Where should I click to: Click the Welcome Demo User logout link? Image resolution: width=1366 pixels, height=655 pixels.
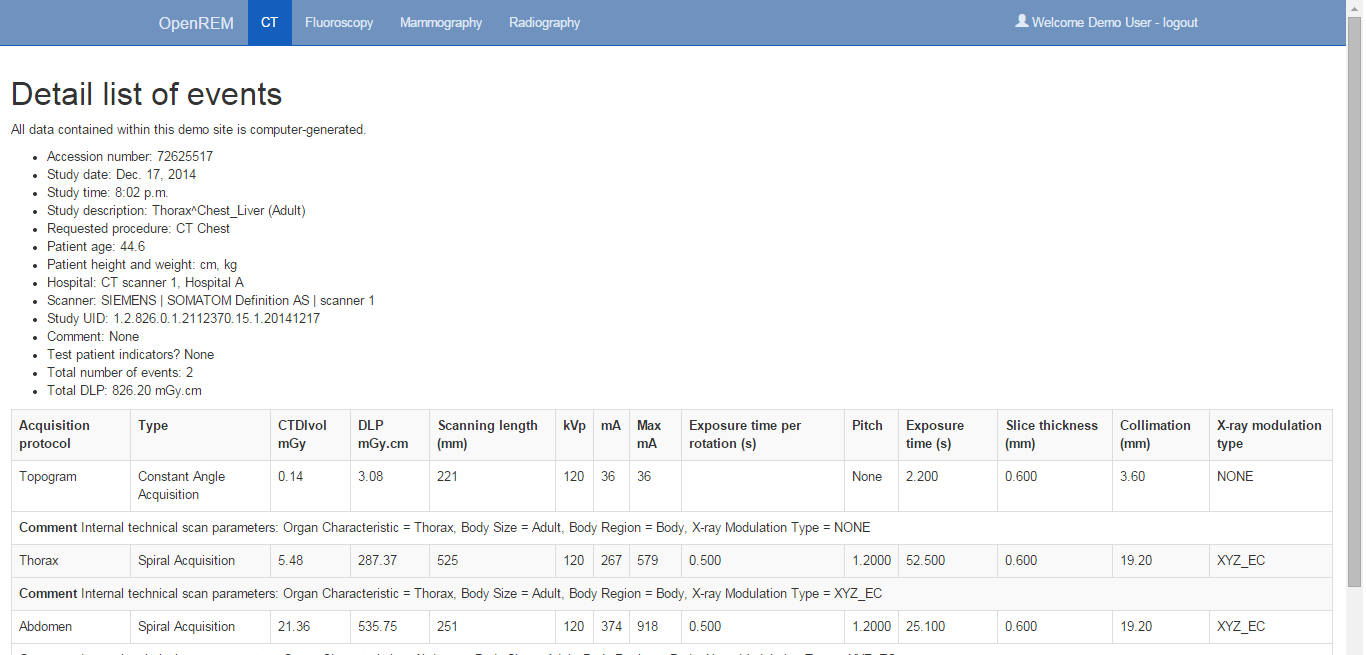click(x=1114, y=23)
